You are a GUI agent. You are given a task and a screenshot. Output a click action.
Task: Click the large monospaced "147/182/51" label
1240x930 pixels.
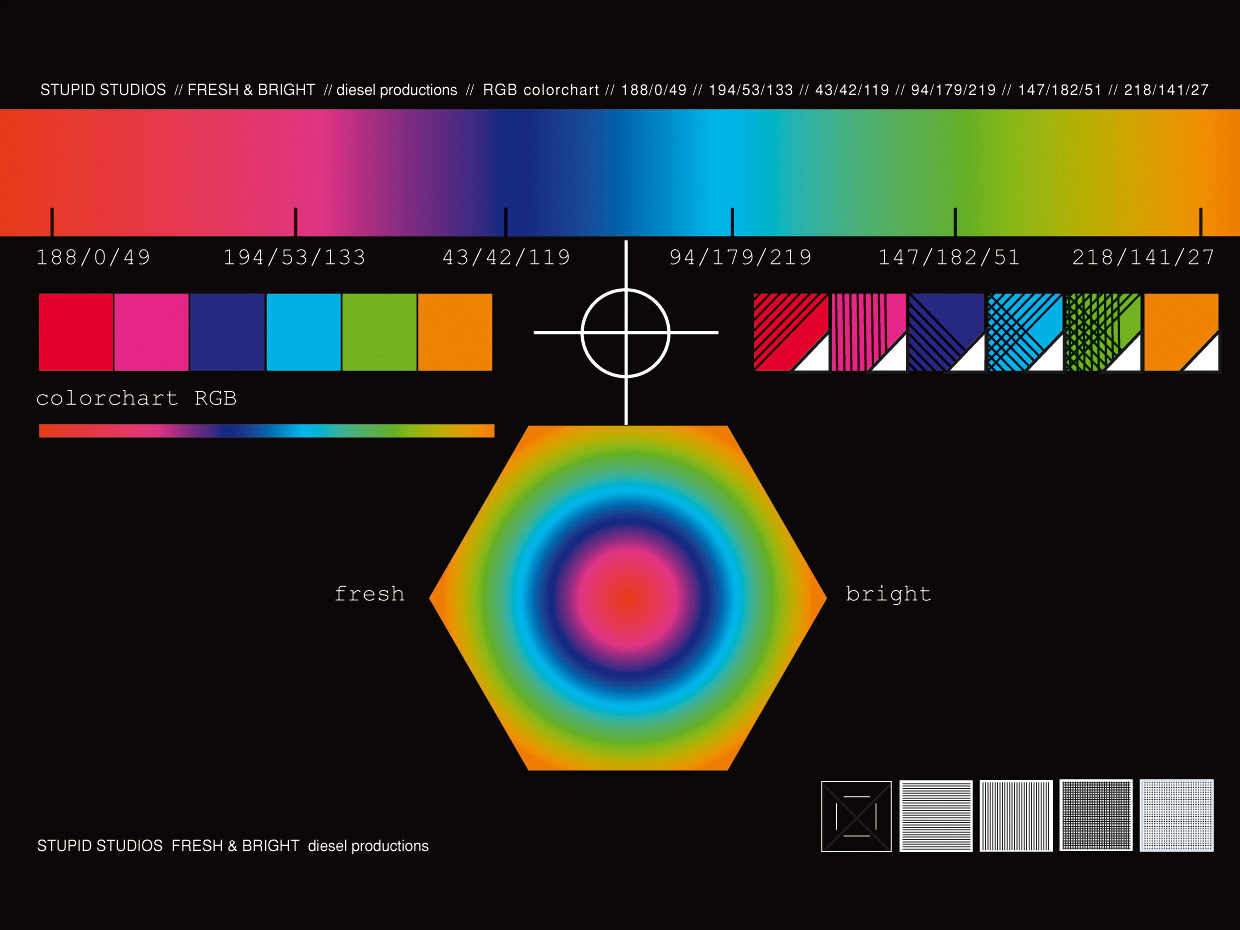(x=949, y=258)
